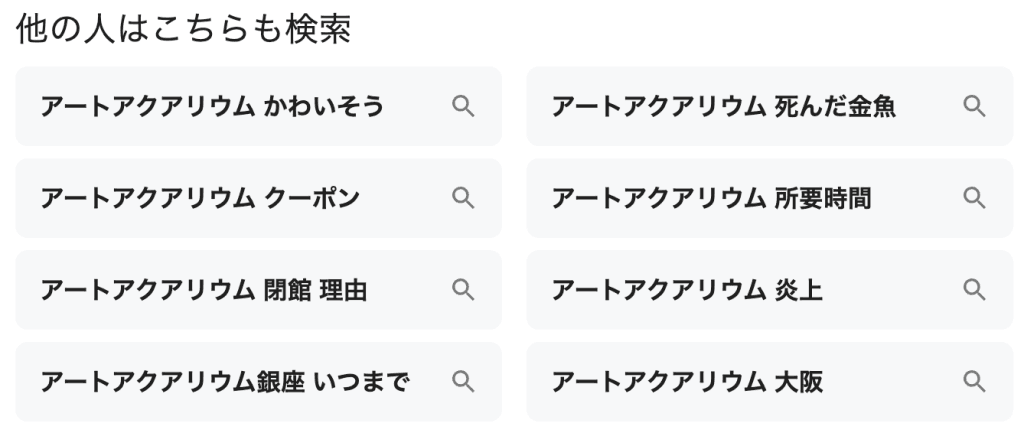Screen dimensions: 1024x433
Task: Choose the アートアクアリウム 閉館 理由 suggestion
Action: pyautogui.click(x=204, y=290)
